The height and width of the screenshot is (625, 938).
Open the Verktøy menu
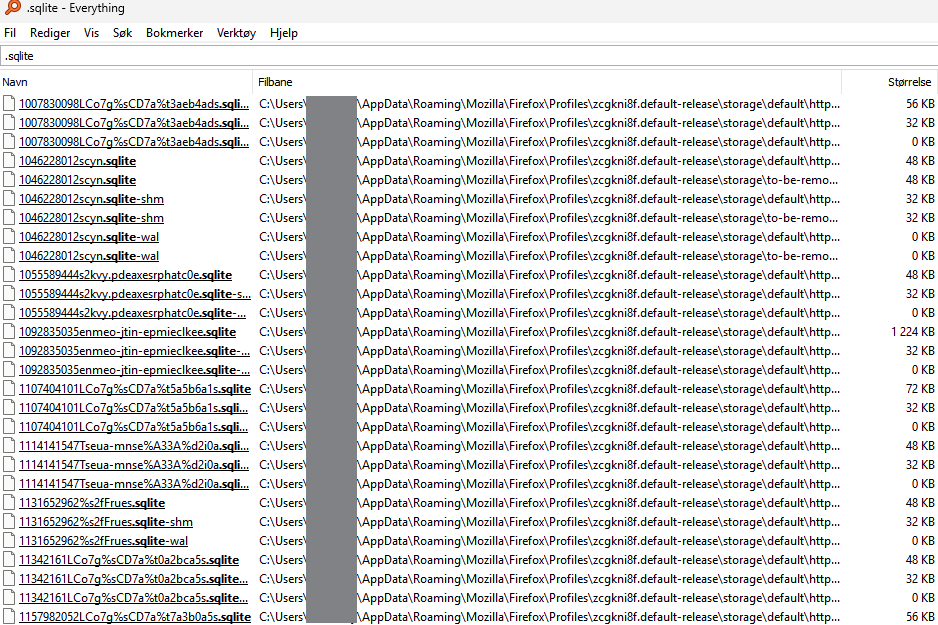[236, 33]
